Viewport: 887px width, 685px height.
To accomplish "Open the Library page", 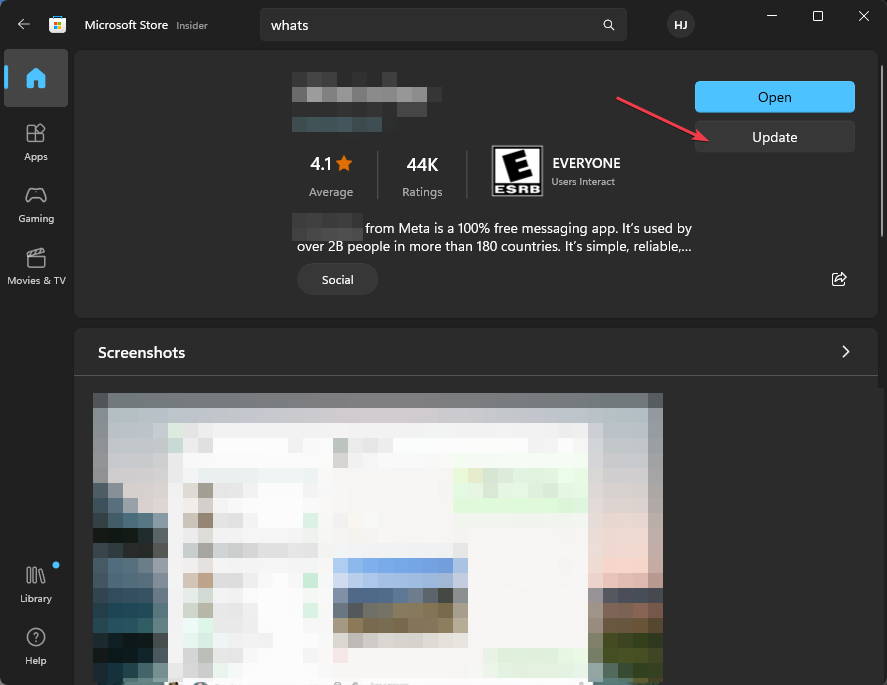I will point(36,584).
